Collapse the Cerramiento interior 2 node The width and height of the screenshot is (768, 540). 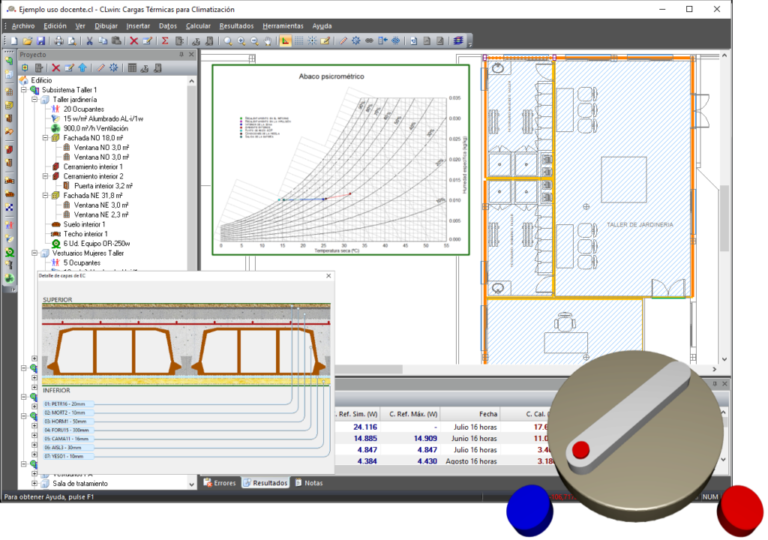pyautogui.click(x=45, y=176)
